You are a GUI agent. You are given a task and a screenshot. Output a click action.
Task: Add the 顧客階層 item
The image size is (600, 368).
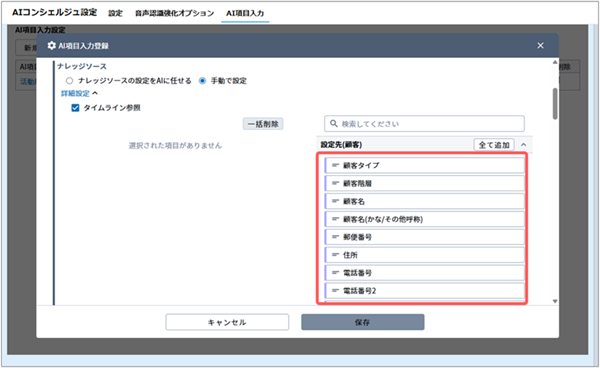click(x=424, y=183)
